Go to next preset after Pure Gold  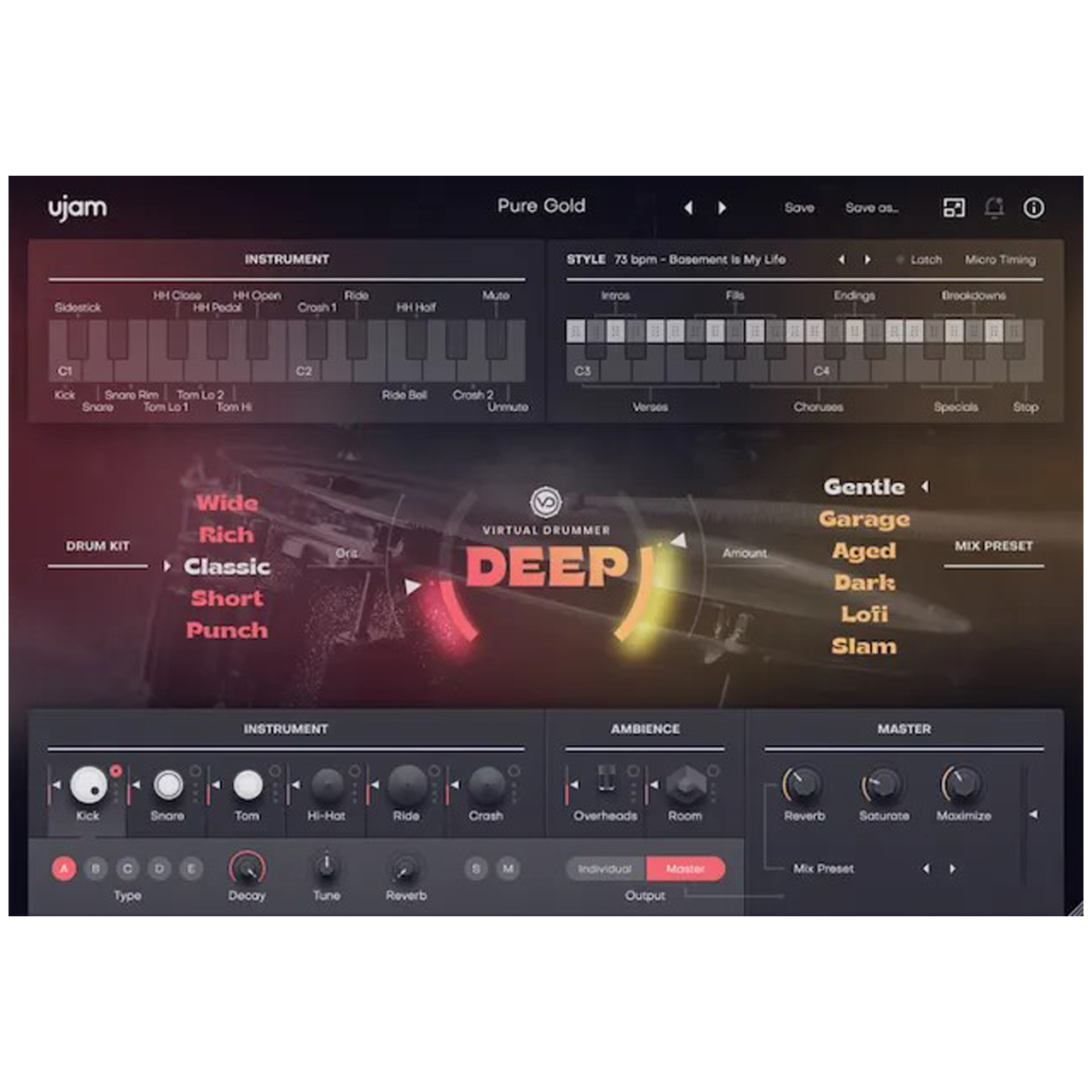coord(722,208)
